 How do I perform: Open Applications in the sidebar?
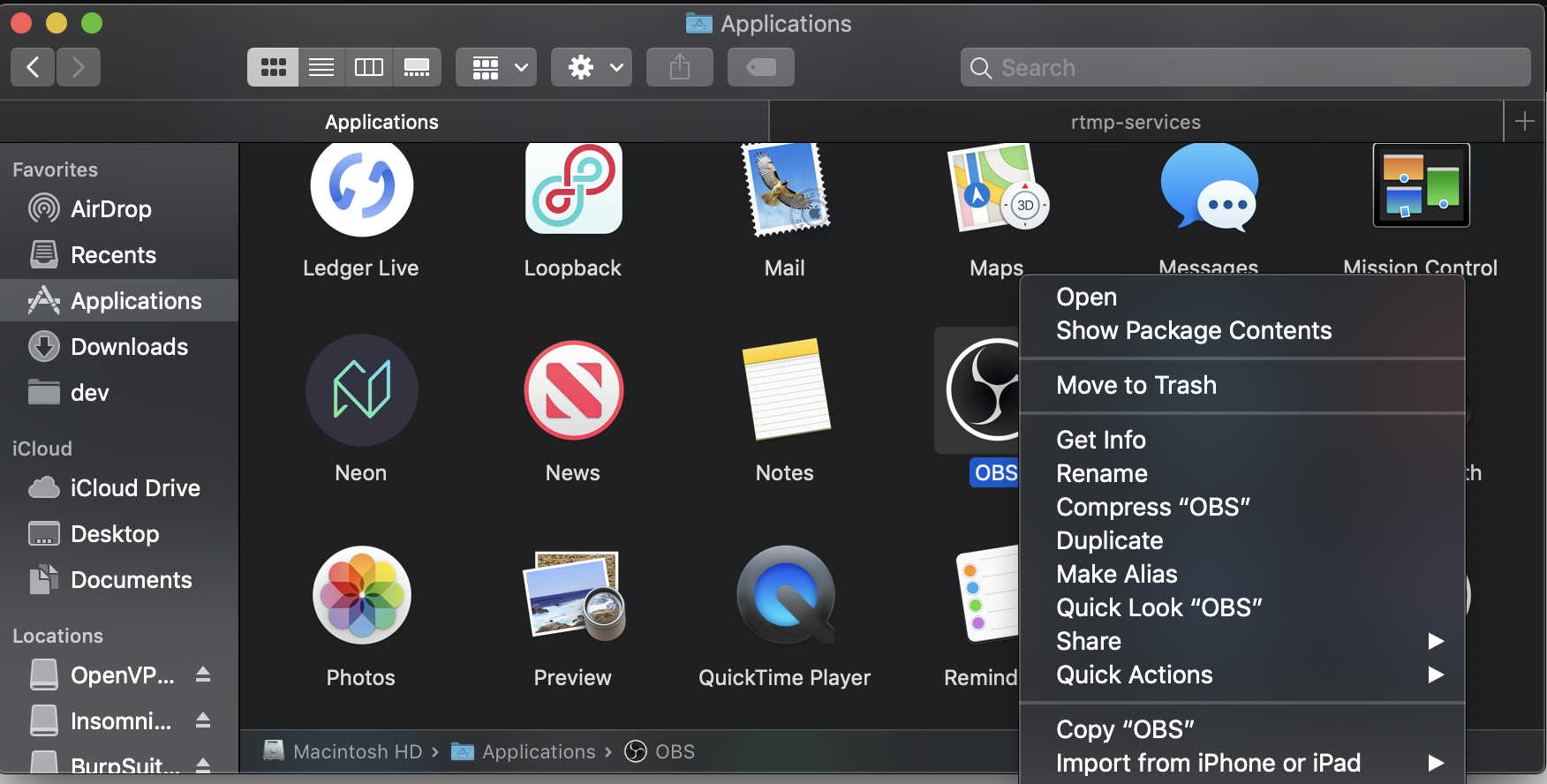coord(119,301)
